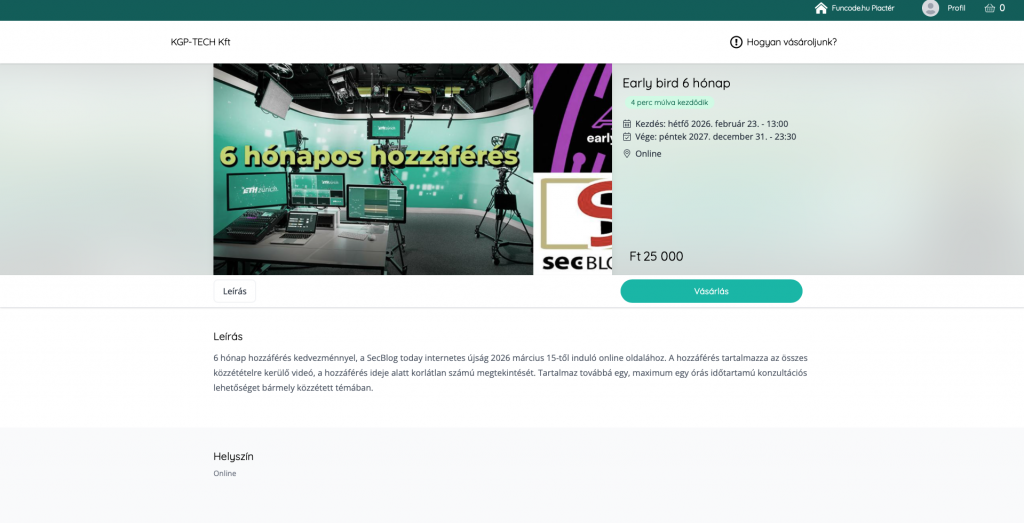Click the Ft 25 000 price label
Image resolution: width=1024 pixels, height=523 pixels.
click(x=656, y=256)
